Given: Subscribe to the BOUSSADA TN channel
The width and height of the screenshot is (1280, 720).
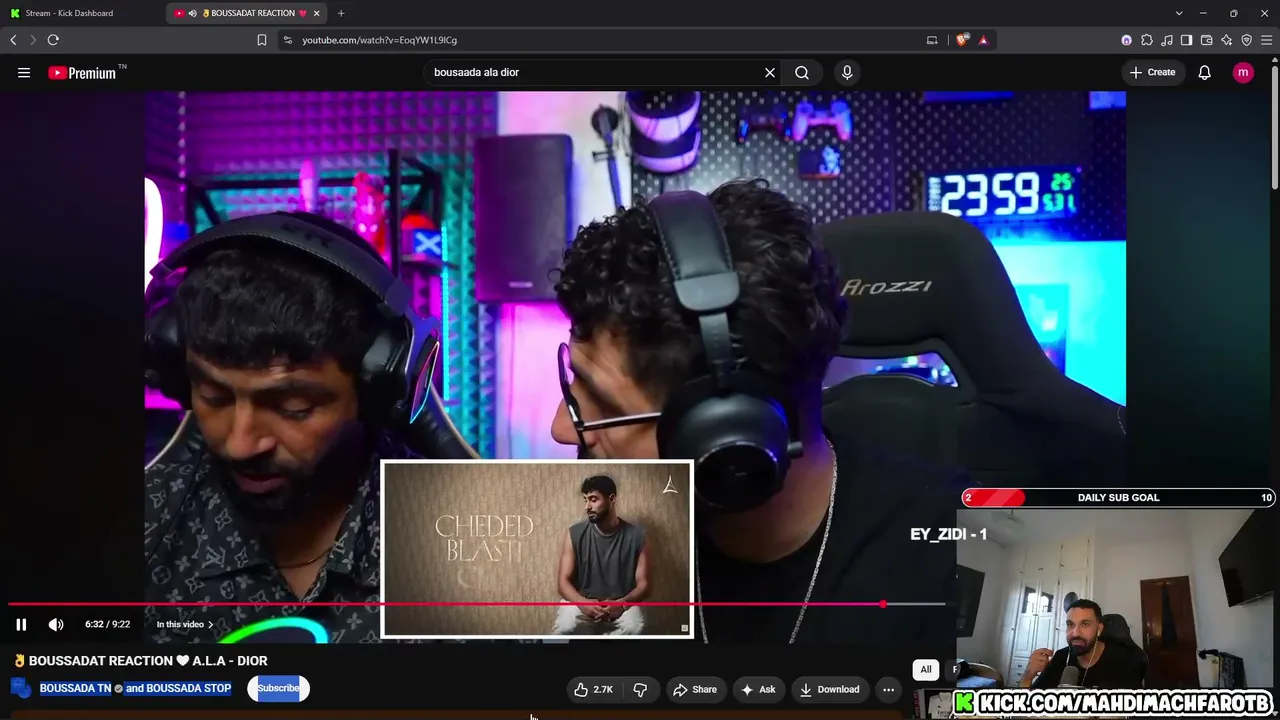Looking at the screenshot, I should pos(278,688).
